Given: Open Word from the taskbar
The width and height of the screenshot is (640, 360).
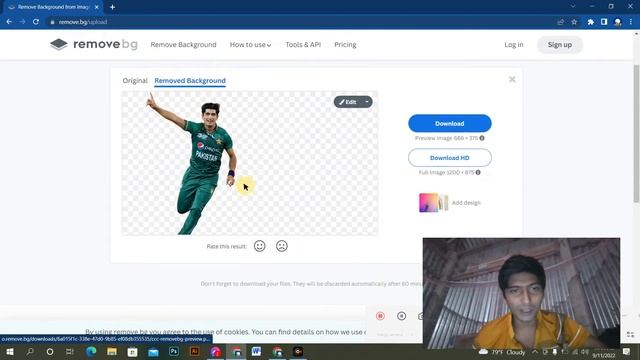Looking at the screenshot, I should point(256,351).
